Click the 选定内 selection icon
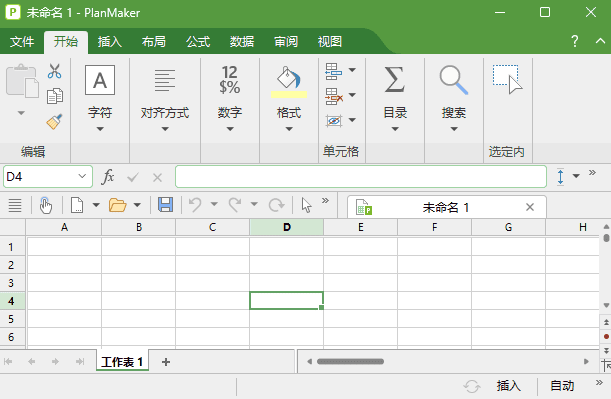This screenshot has height=399, width=611. pos(507,79)
